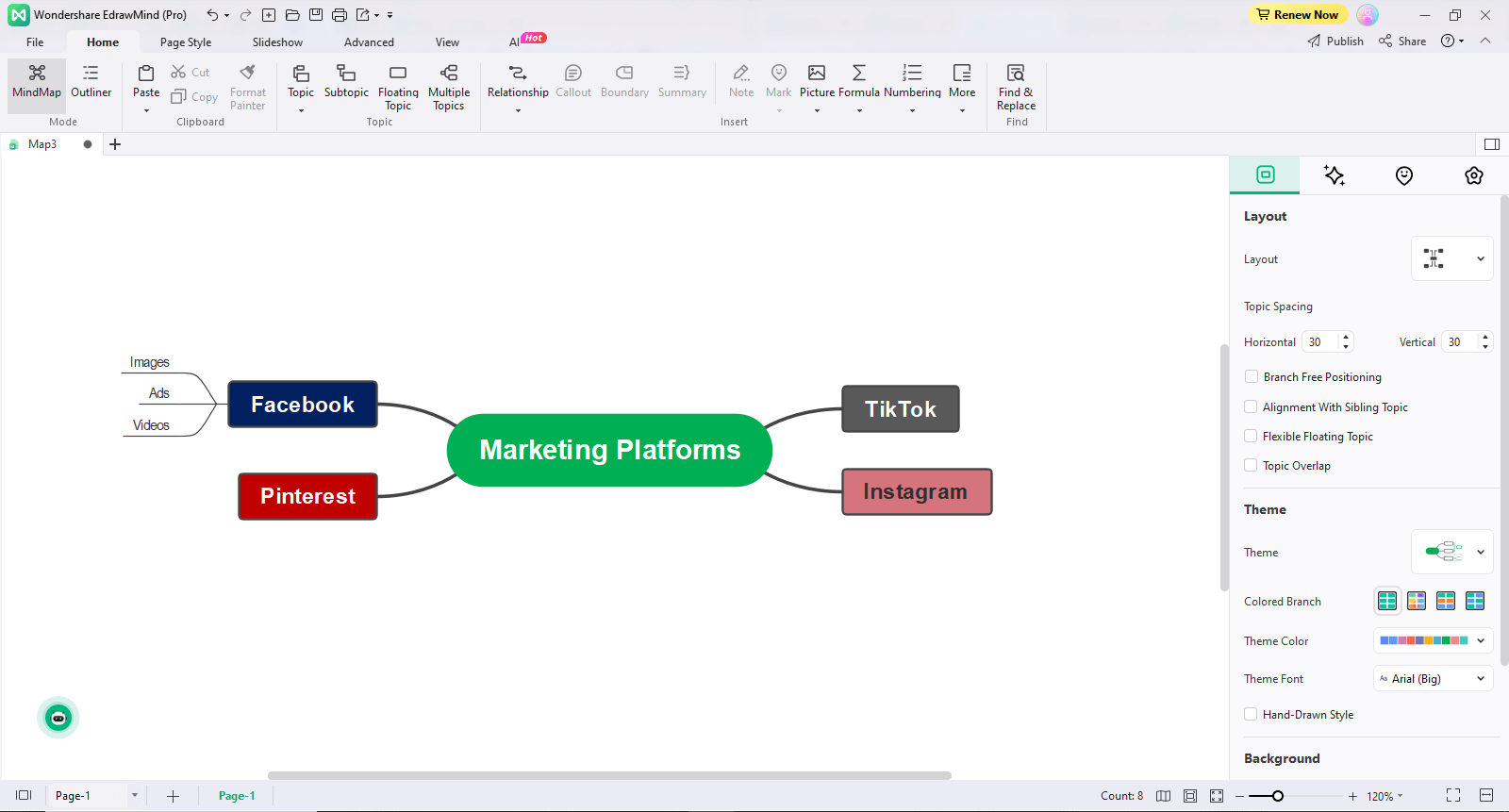Screen dimensions: 1509x812
Task: Click the Copy tool
Action: 194,96
